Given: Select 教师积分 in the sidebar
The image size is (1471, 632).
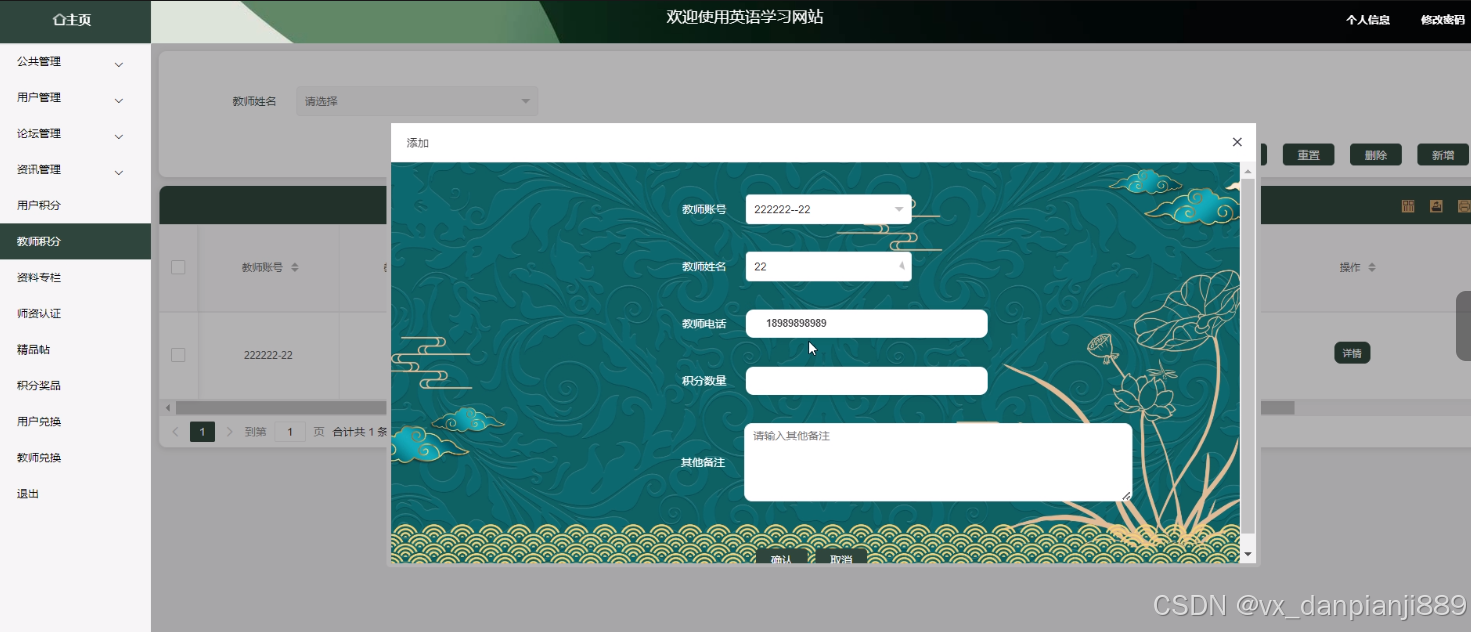Looking at the screenshot, I should pyautogui.click(x=75, y=241).
